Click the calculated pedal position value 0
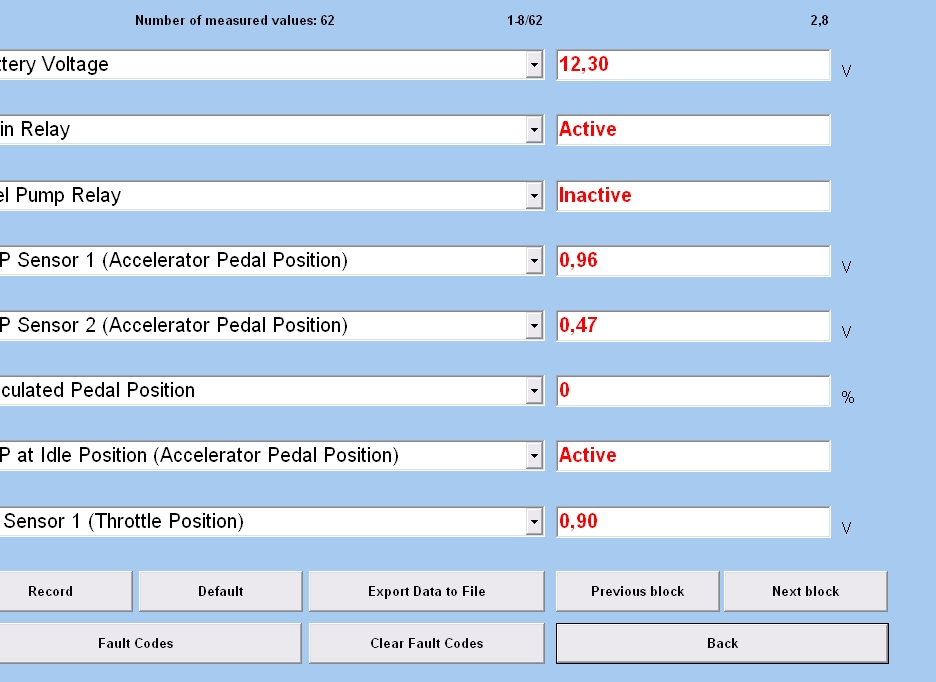Screen dimensions: 936x682 693,391
